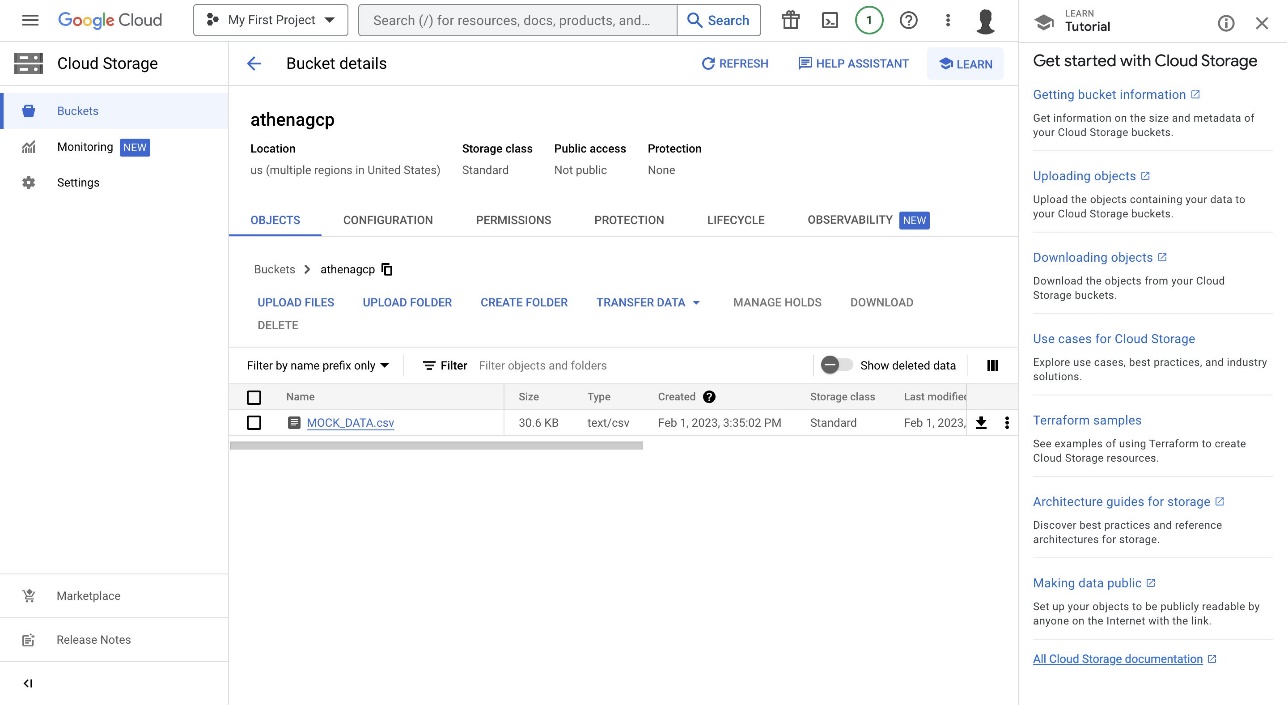Open the Protection tab

[x=629, y=220]
